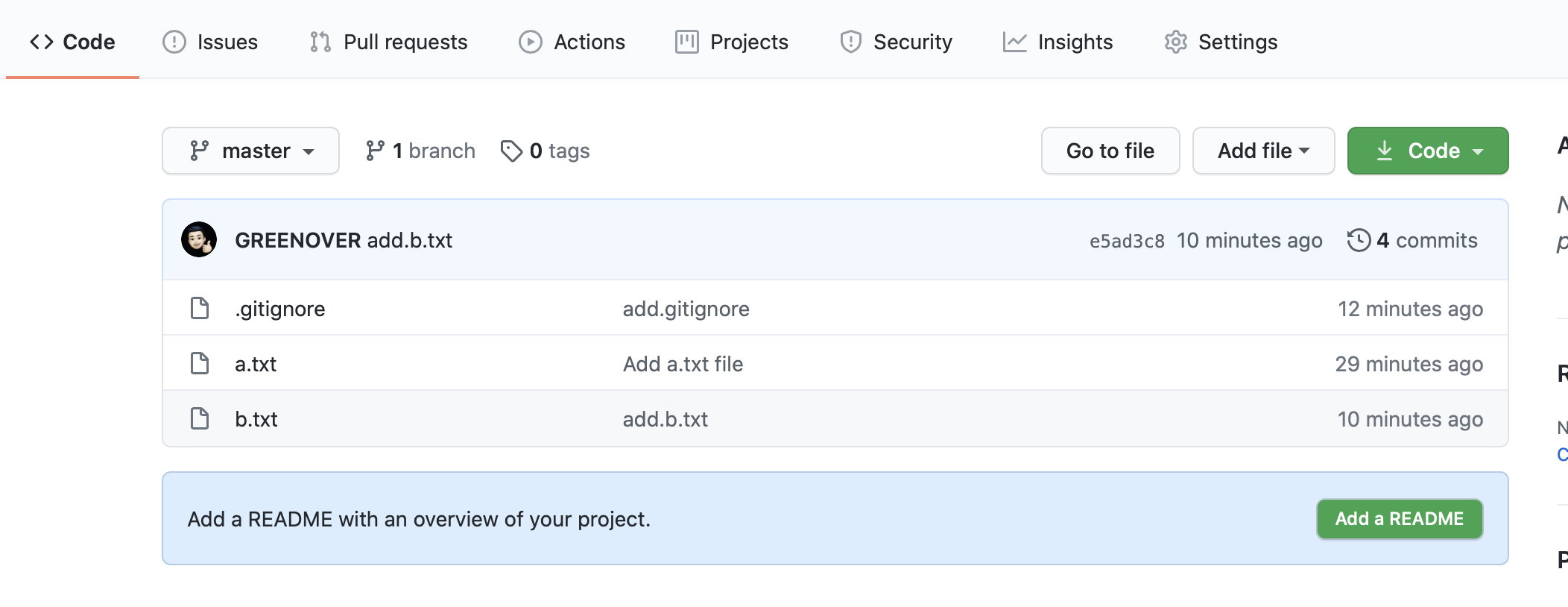
Task: Click the b.txt file icon
Action: pyautogui.click(x=200, y=418)
